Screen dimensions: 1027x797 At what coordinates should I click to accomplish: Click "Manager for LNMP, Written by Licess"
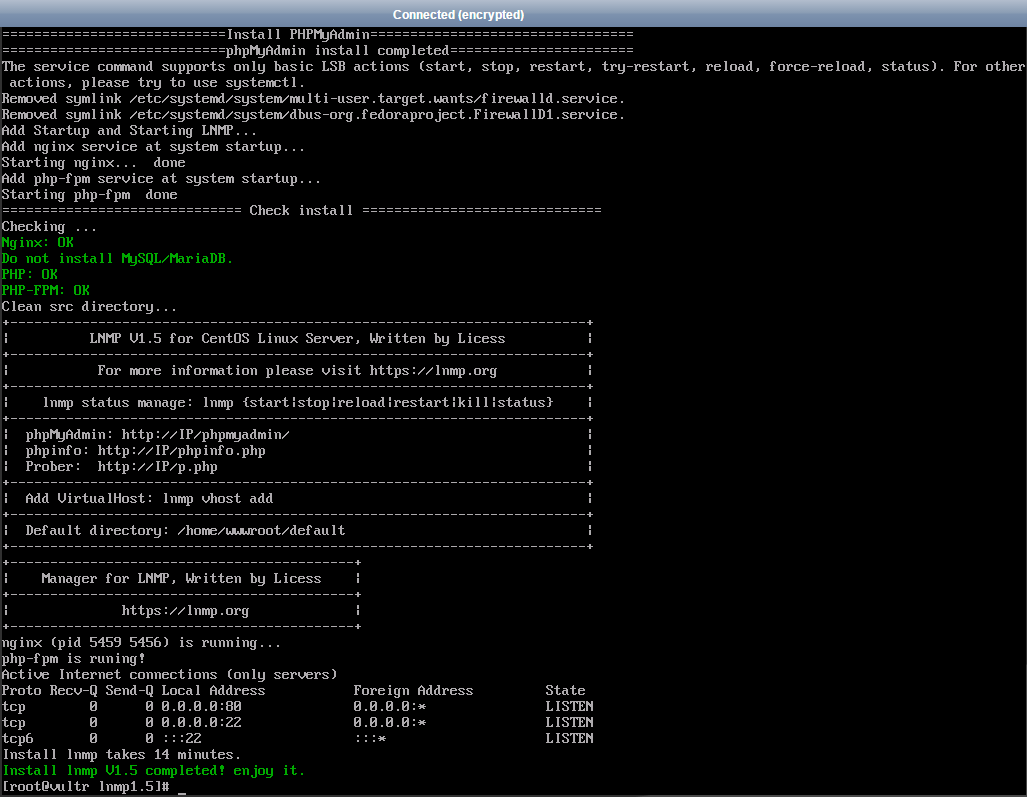pos(181,578)
